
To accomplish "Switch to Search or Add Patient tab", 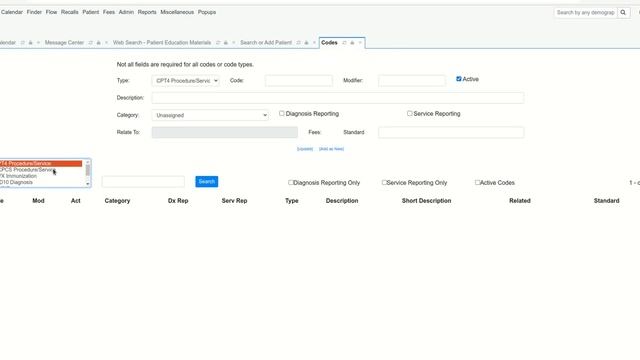I will click(266, 43).
